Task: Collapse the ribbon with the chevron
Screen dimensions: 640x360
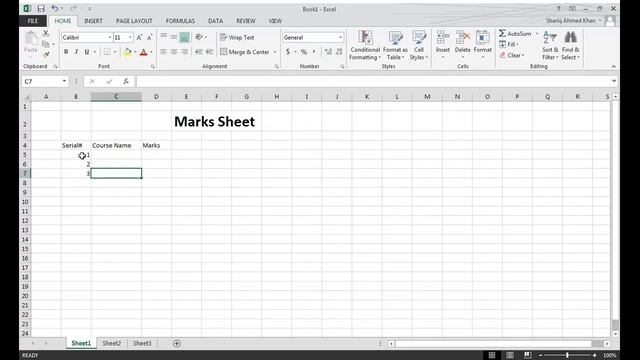Action: (613, 67)
